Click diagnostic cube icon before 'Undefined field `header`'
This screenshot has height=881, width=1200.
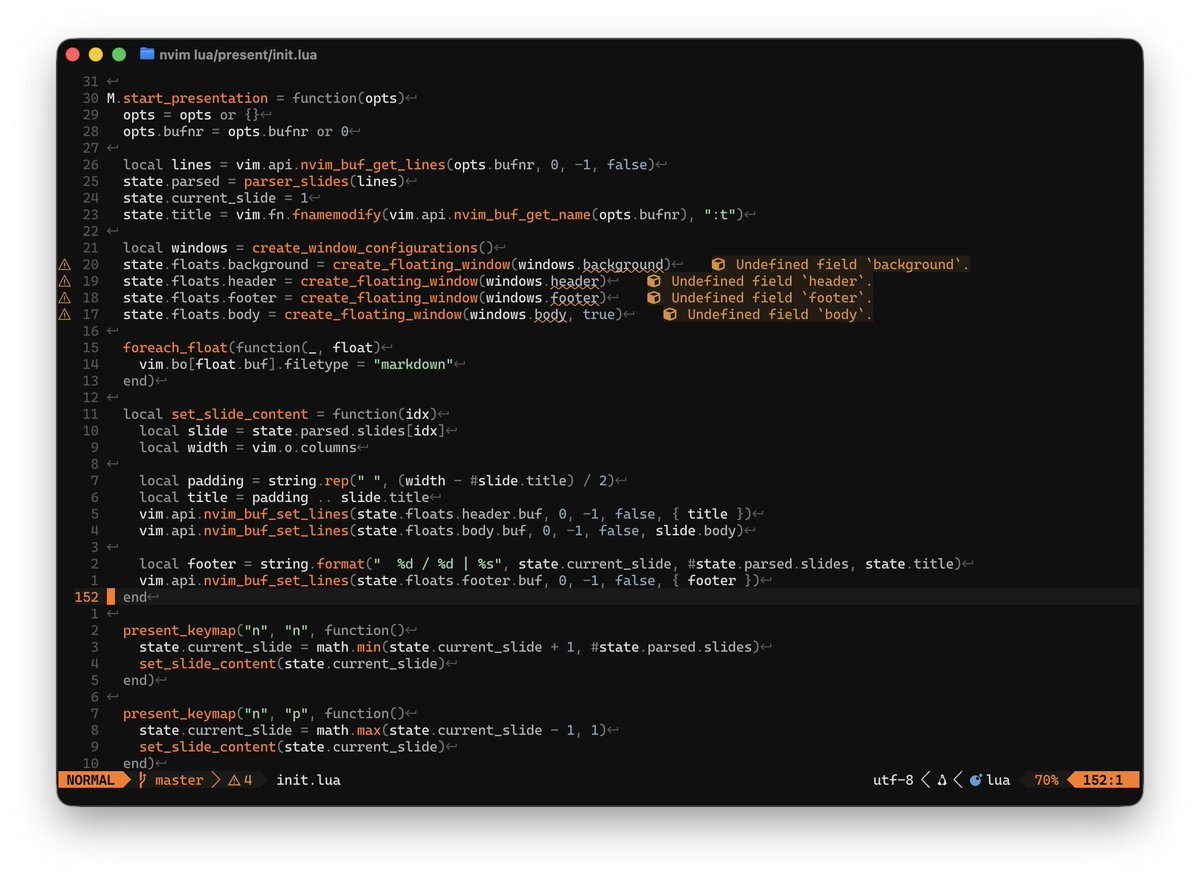point(653,281)
